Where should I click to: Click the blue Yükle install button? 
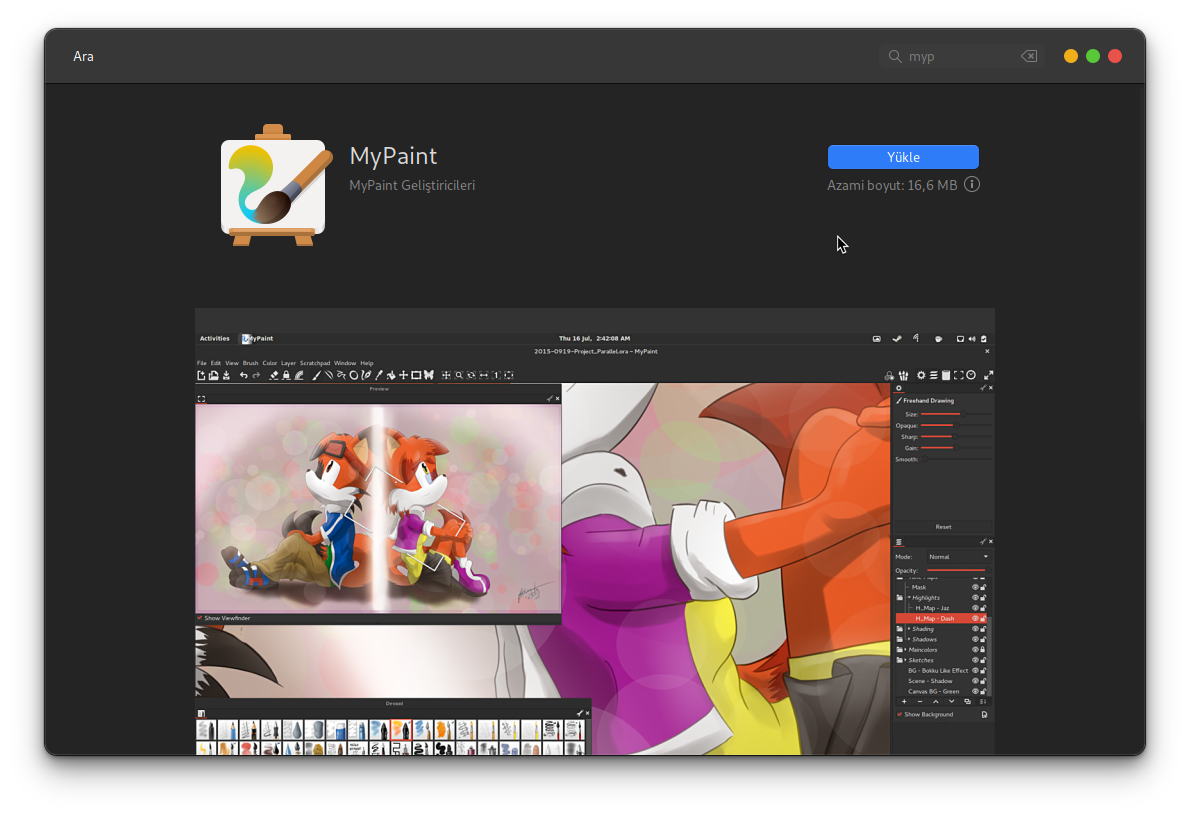tap(903, 157)
